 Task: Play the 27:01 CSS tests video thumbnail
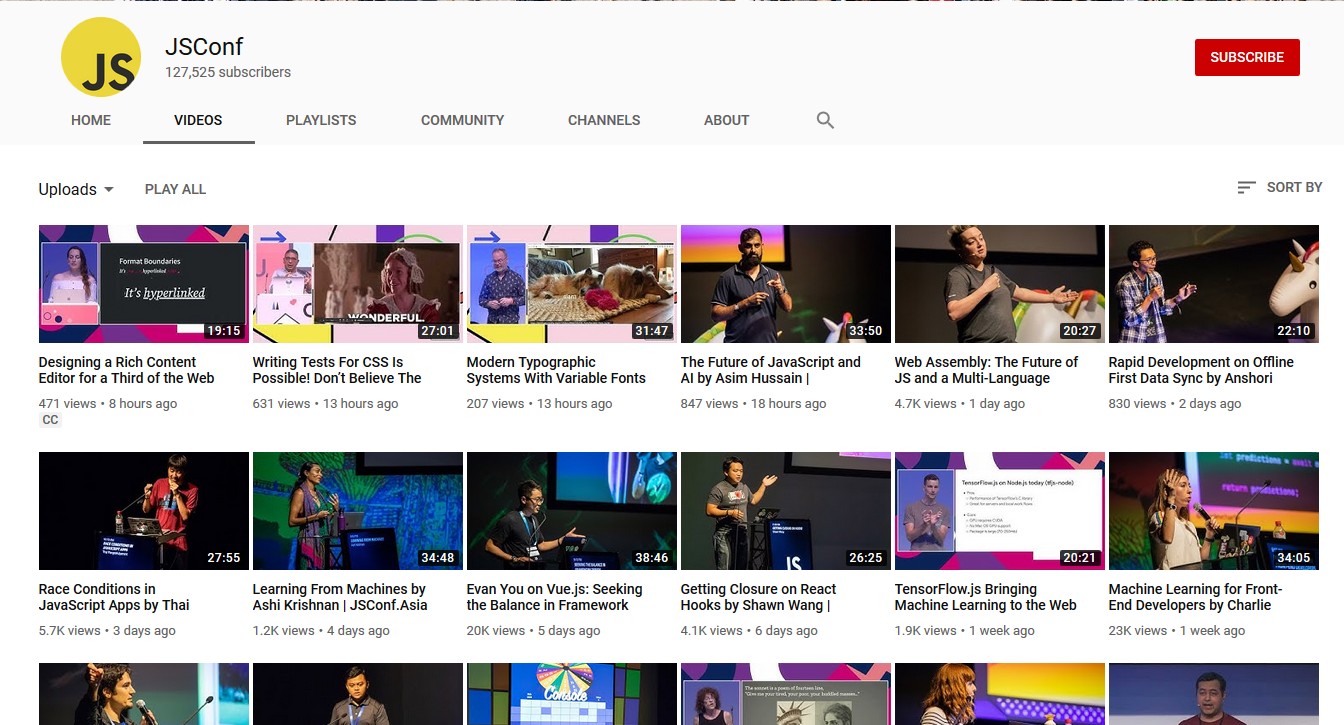pyautogui.click(x=358, y=284)
